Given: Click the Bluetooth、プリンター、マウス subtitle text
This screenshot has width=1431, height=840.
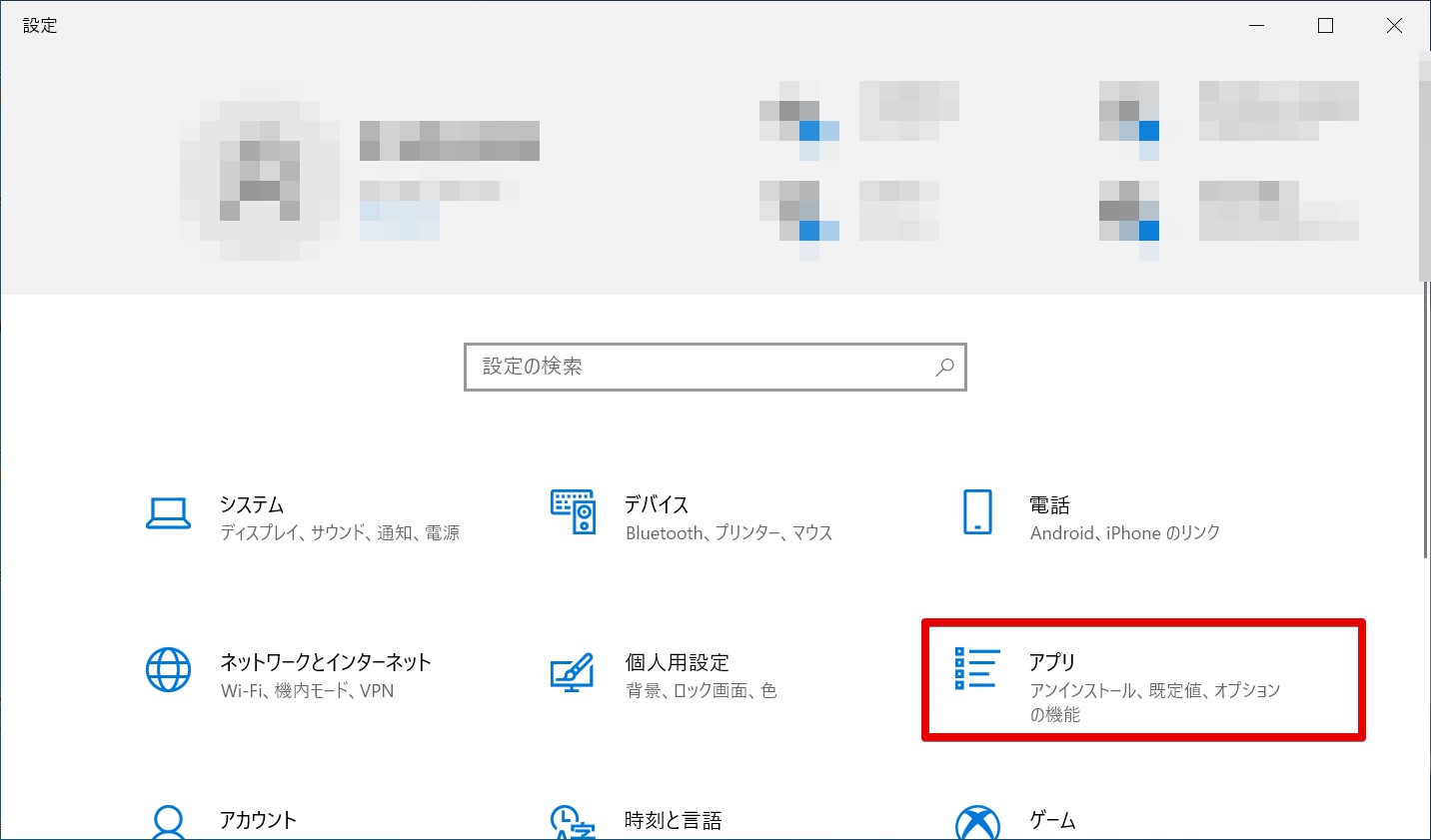Looking at the screenshot, I should tap(727, 532).
